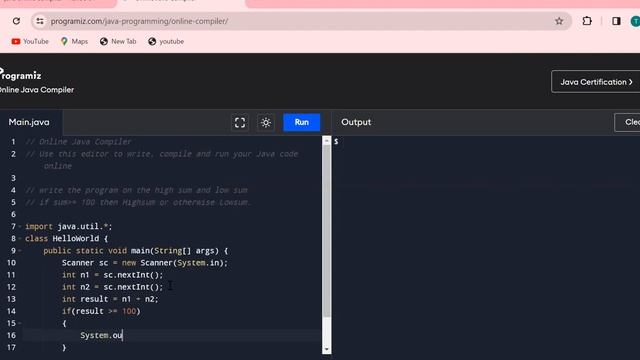The height and width of the screenshot is (360, 640).
Task: Click the high sum and low sum comment
Action: 136,190
